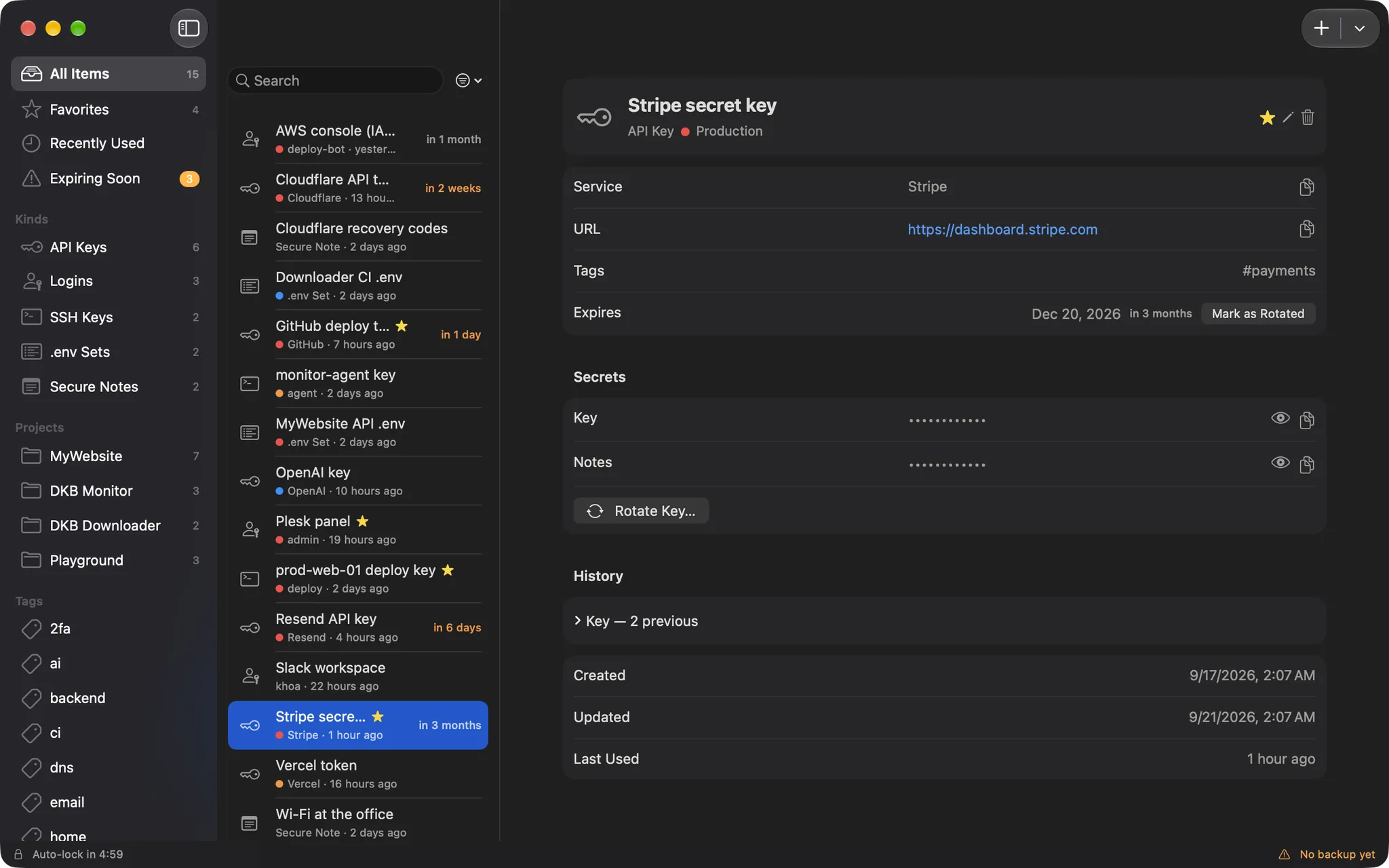Click the add new item plus button
The width and height of the screenshot is (1389, 868).
1321,28
